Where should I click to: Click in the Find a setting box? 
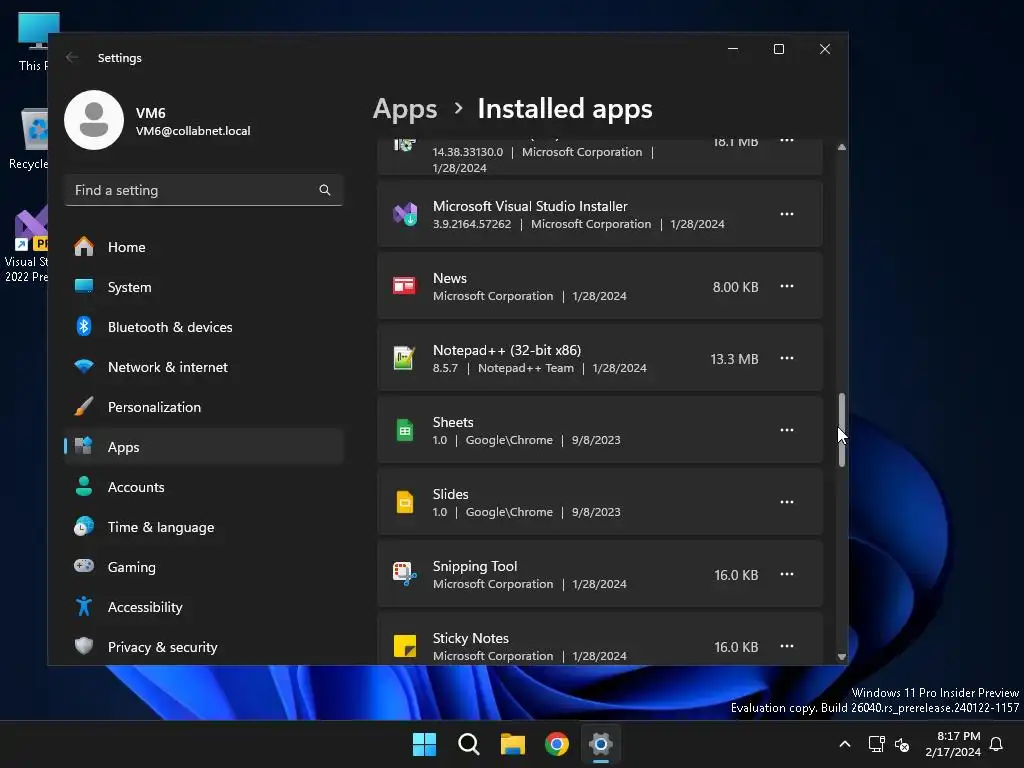click(204, 190)
